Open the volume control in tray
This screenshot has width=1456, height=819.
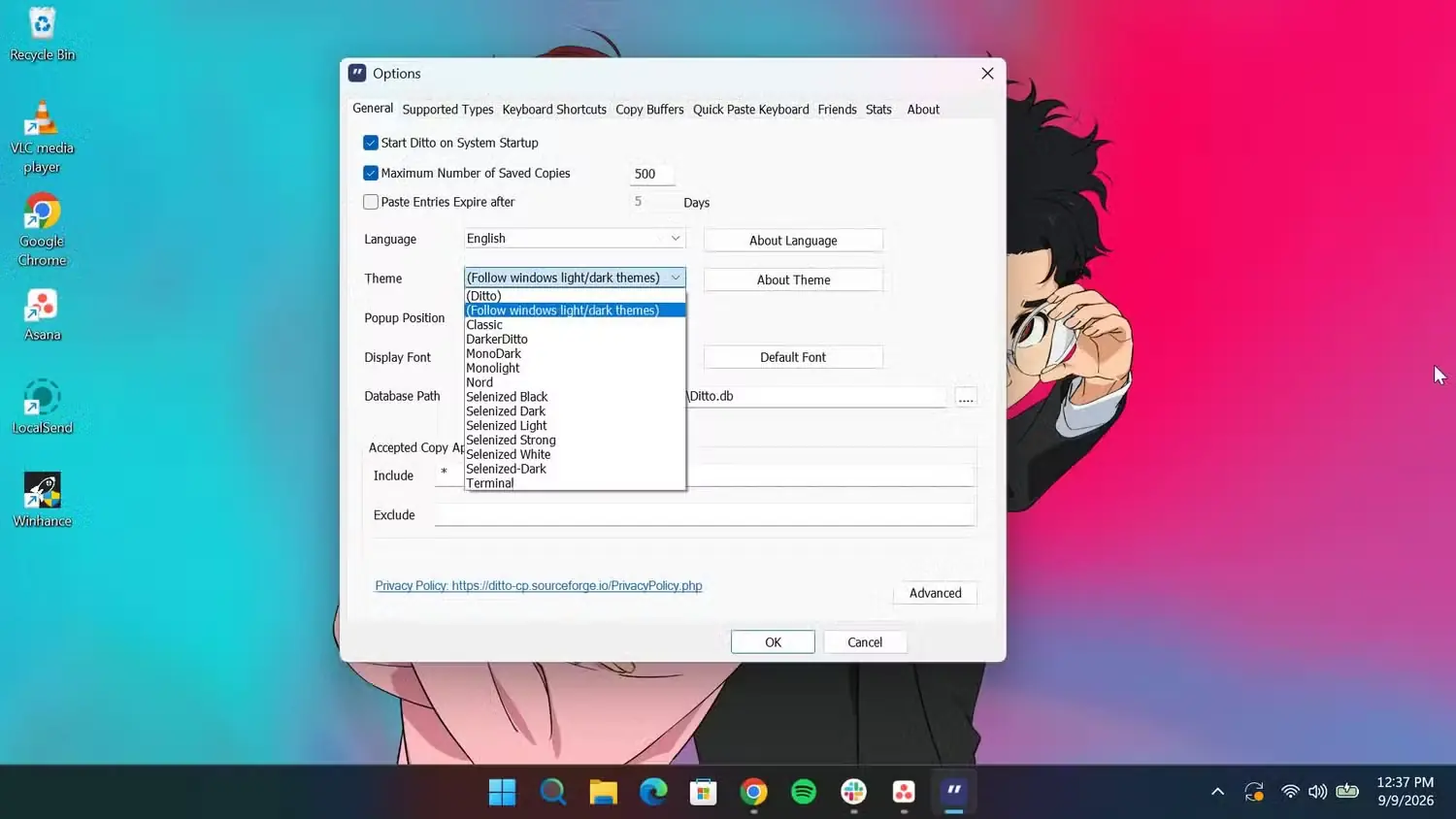coord(1317,792)
